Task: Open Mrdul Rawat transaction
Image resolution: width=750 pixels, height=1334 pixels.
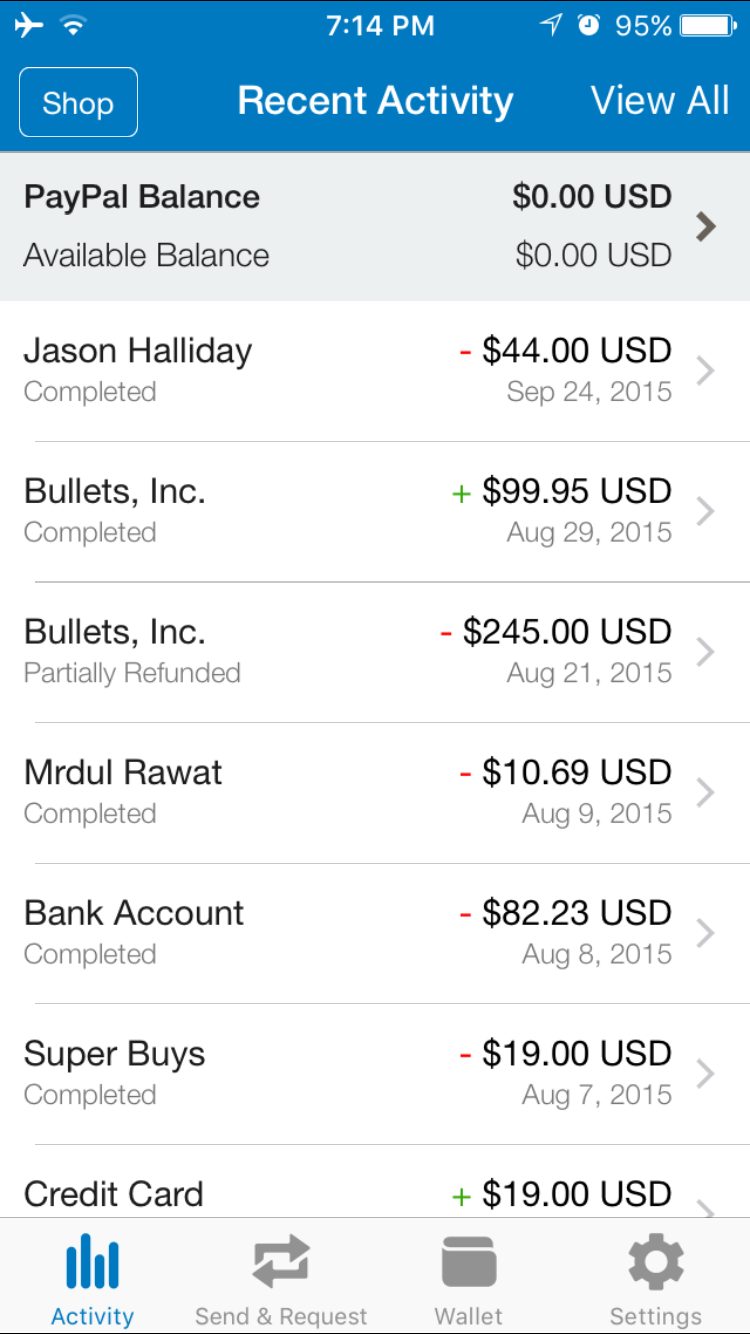Action: pos(375,793)
